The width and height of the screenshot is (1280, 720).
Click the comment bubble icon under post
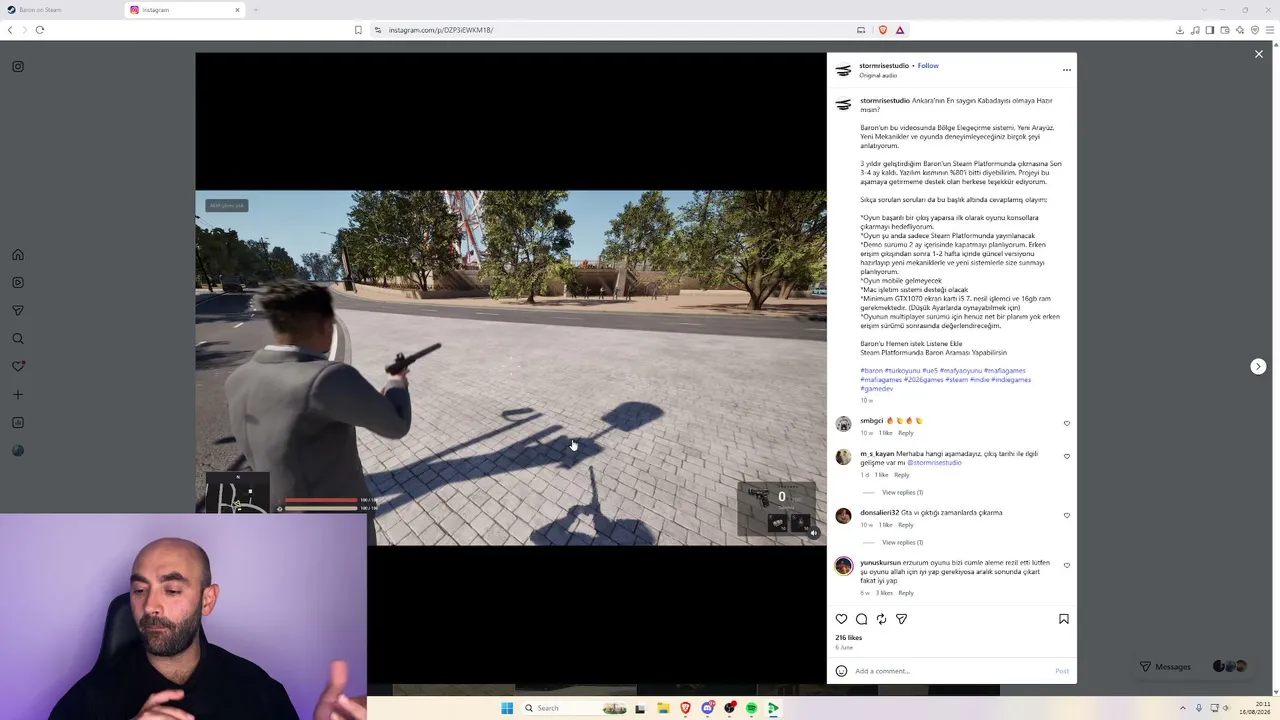pos(861,619)
